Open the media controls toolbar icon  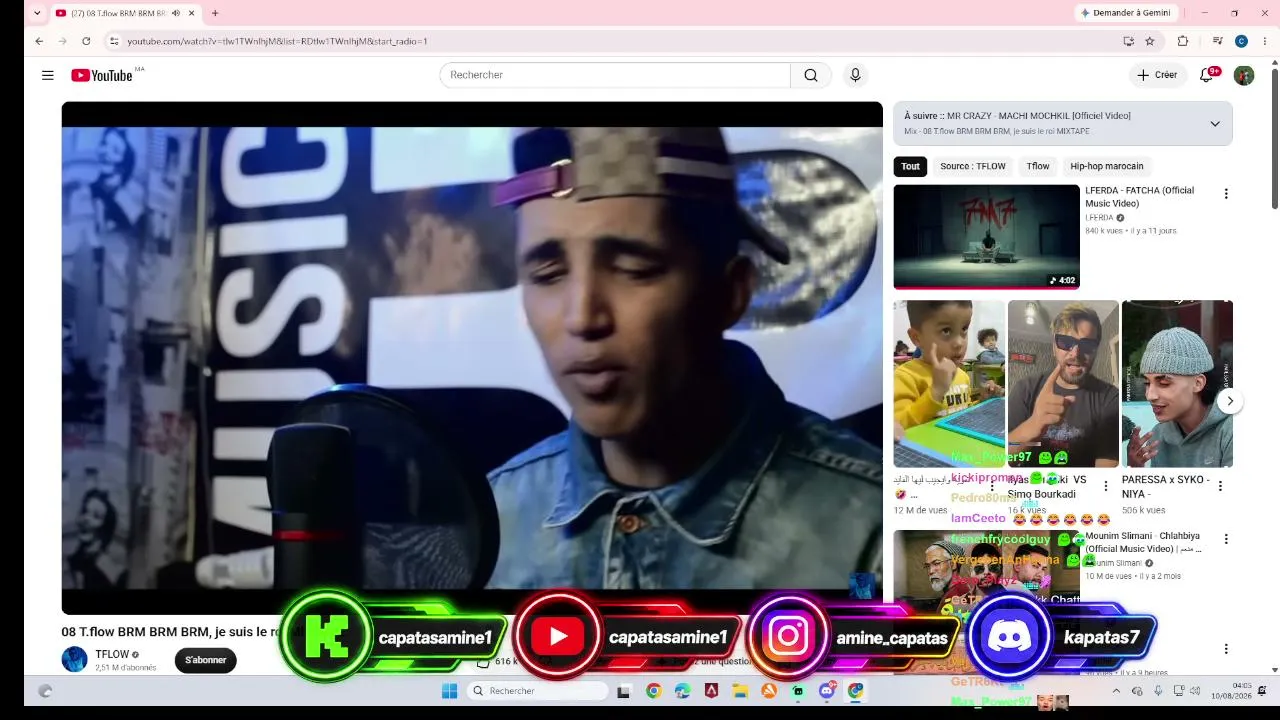tap(1217, 41)
